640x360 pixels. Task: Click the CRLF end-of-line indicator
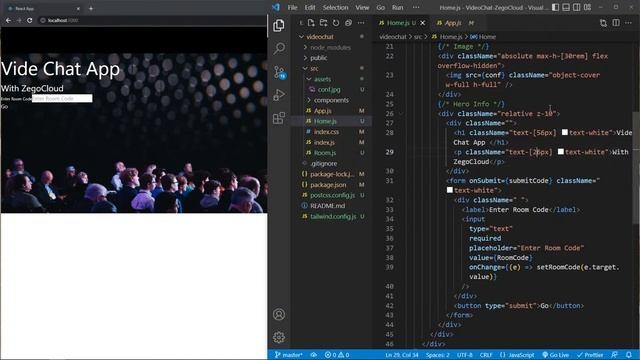coord(486,355)
